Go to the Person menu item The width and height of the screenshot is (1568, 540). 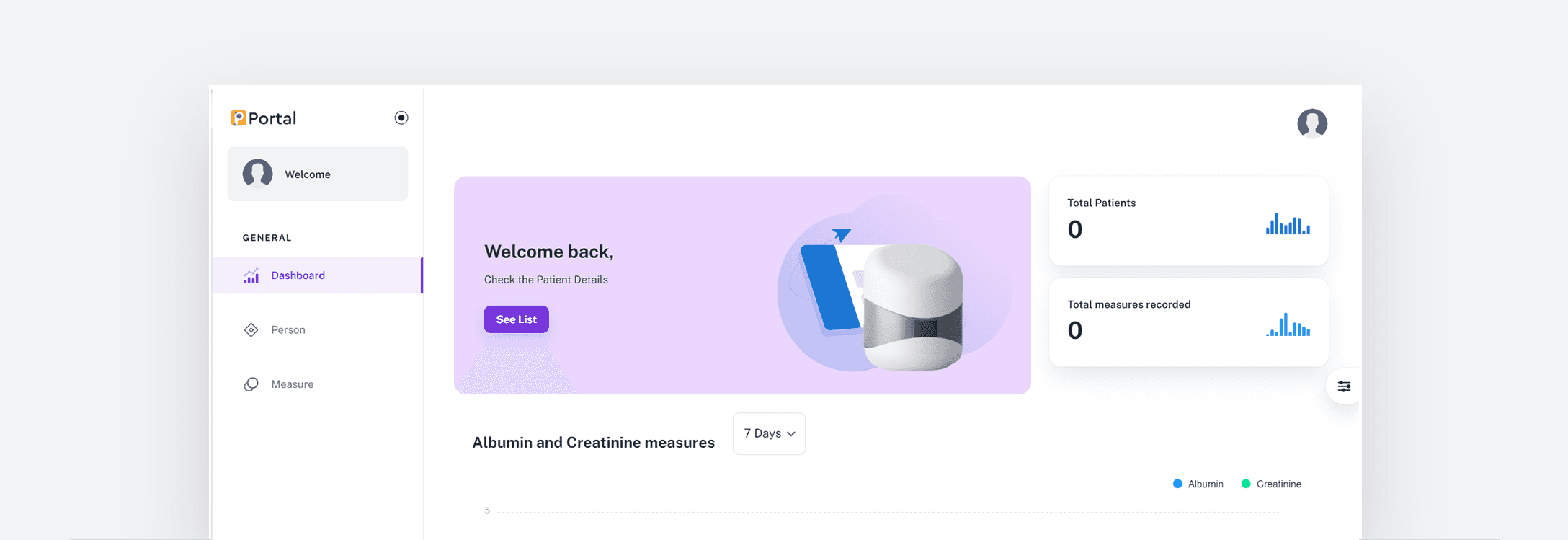coord(288,330)
